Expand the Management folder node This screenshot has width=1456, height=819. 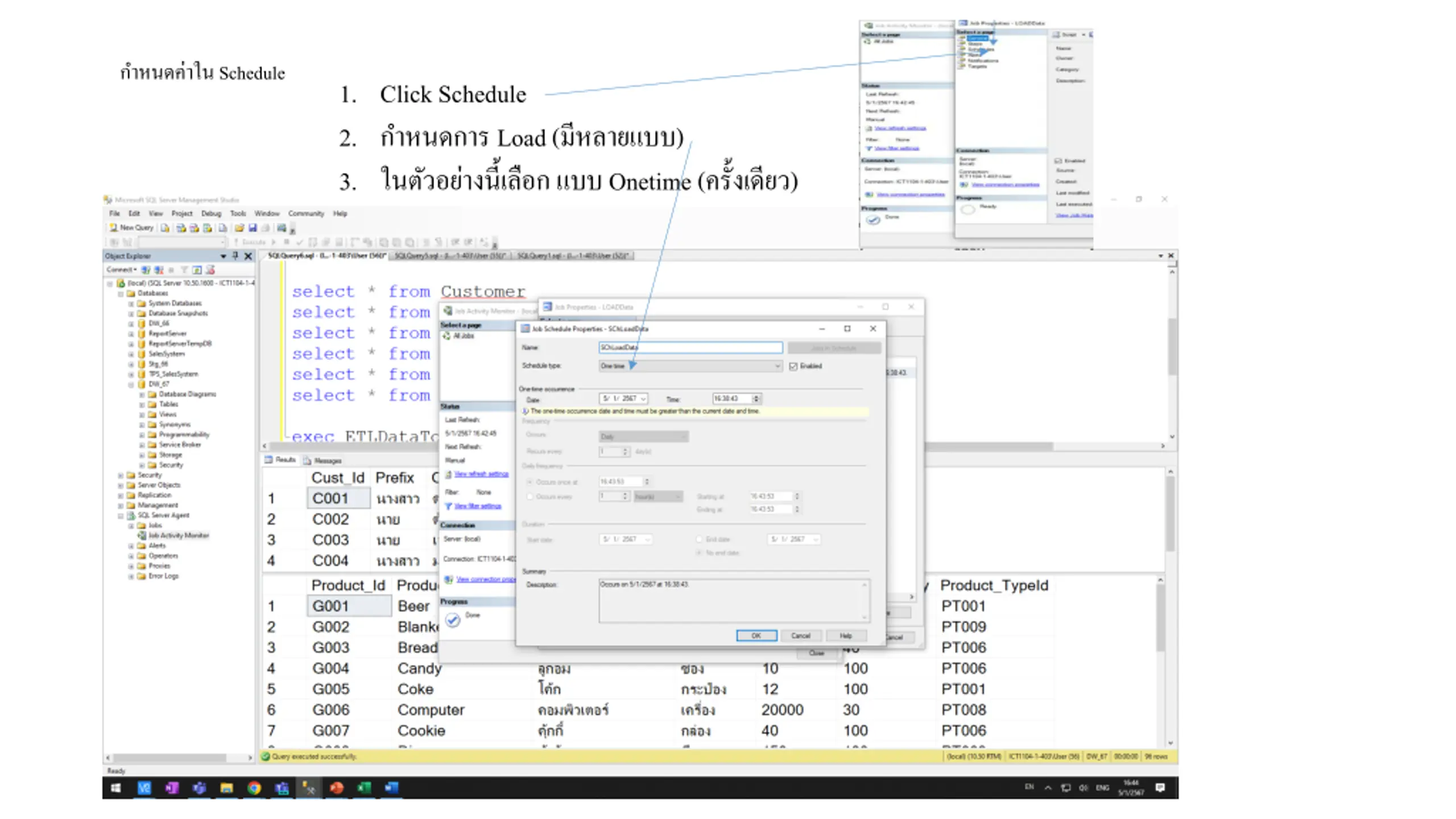[121, 505]
